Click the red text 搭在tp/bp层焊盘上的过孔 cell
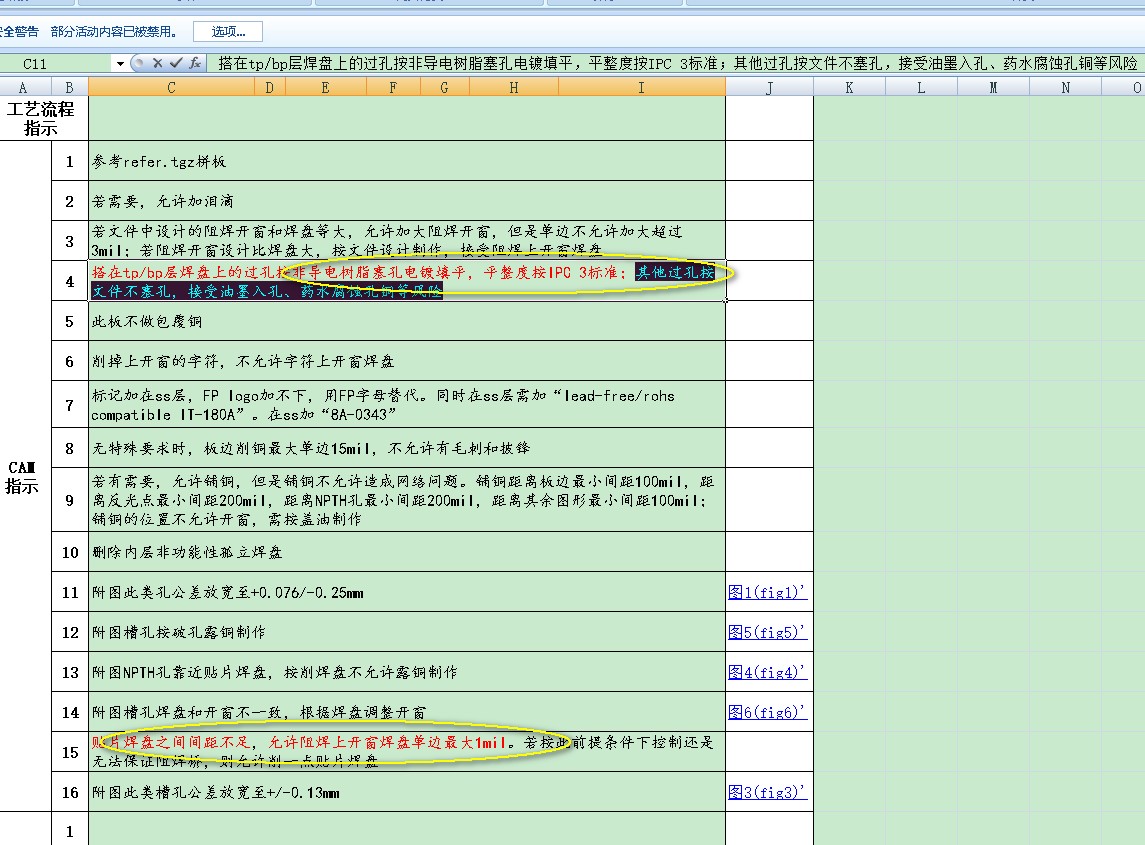1145x845 pixels. coord(407,281)
